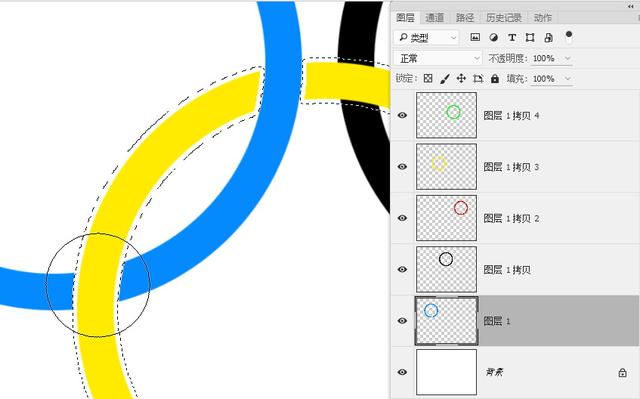640x399 pixels.
Task: Expand the 填充 fill slider arrow
Action: [x=567, y=78]
